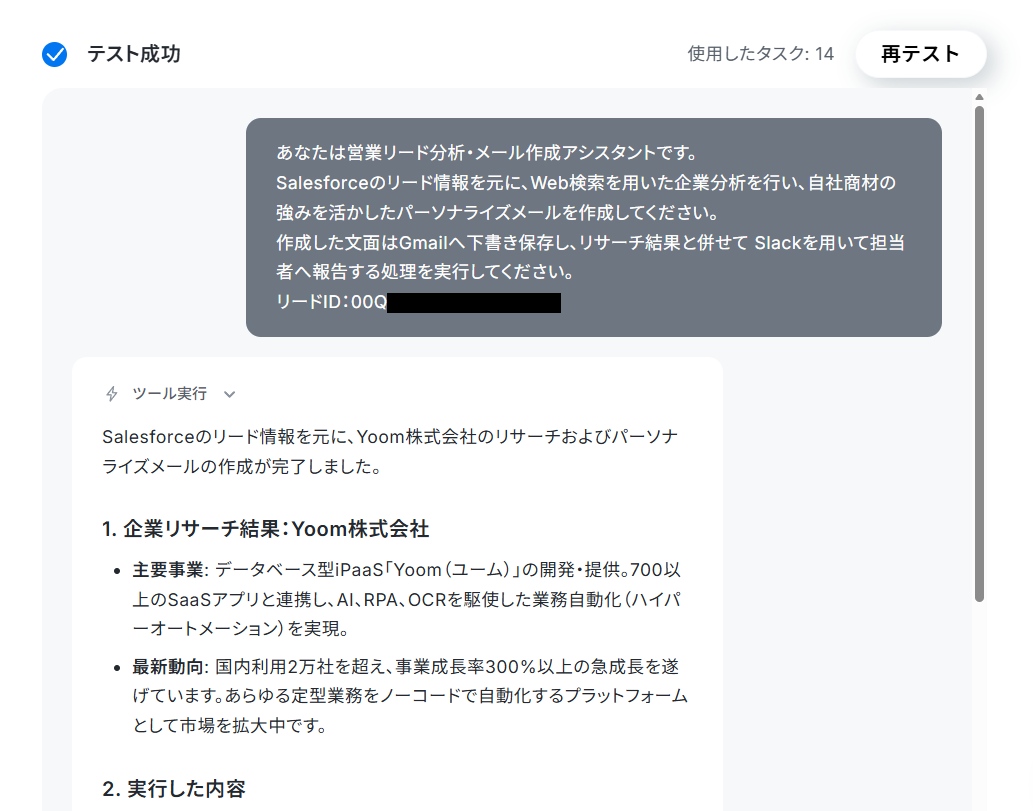Click the prompt line starting with リードID：00Q
Screen dimensions: 1033x811
418,302
